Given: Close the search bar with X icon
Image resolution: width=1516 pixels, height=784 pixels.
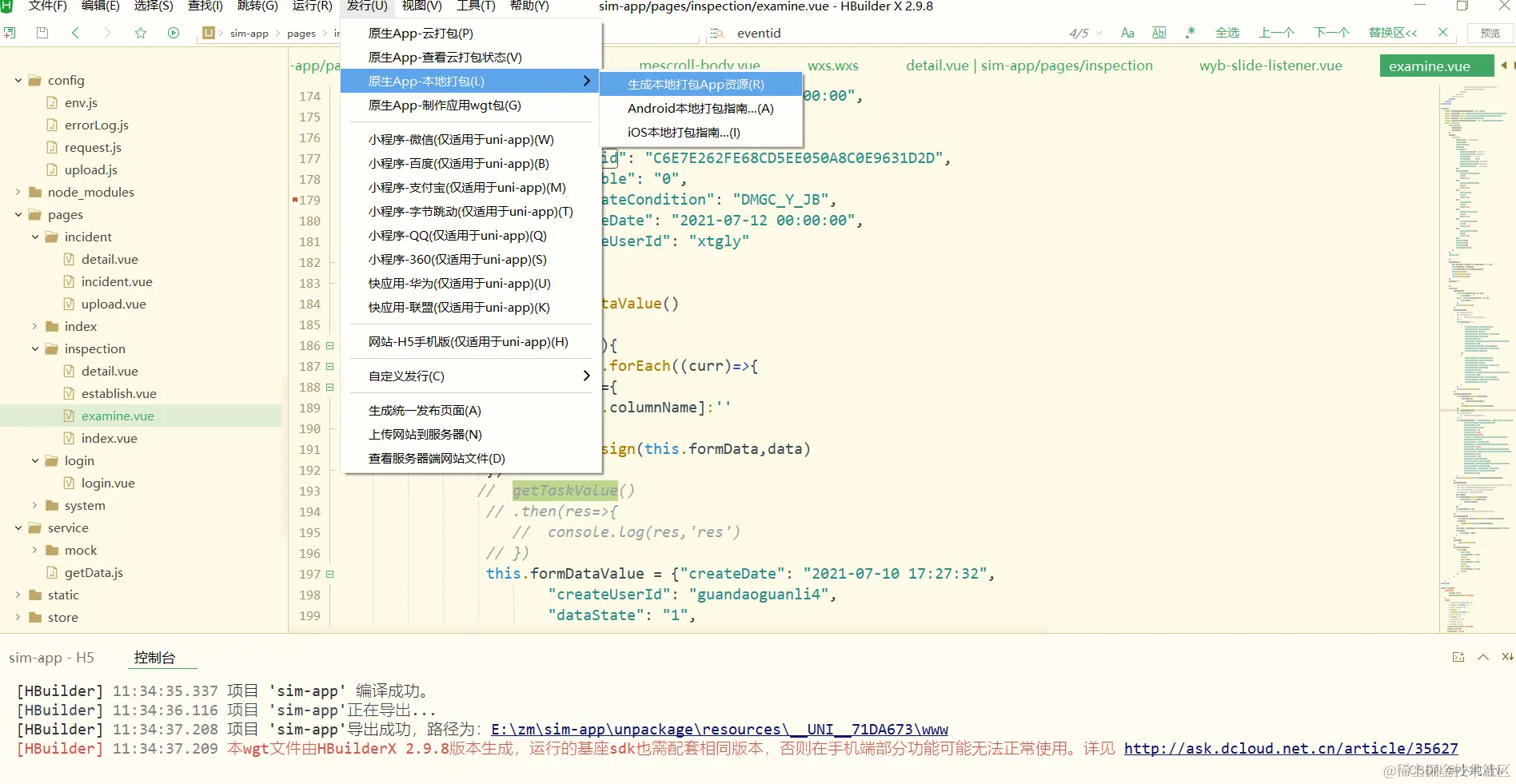Looking at the screenshot, I should [1442, 33].
